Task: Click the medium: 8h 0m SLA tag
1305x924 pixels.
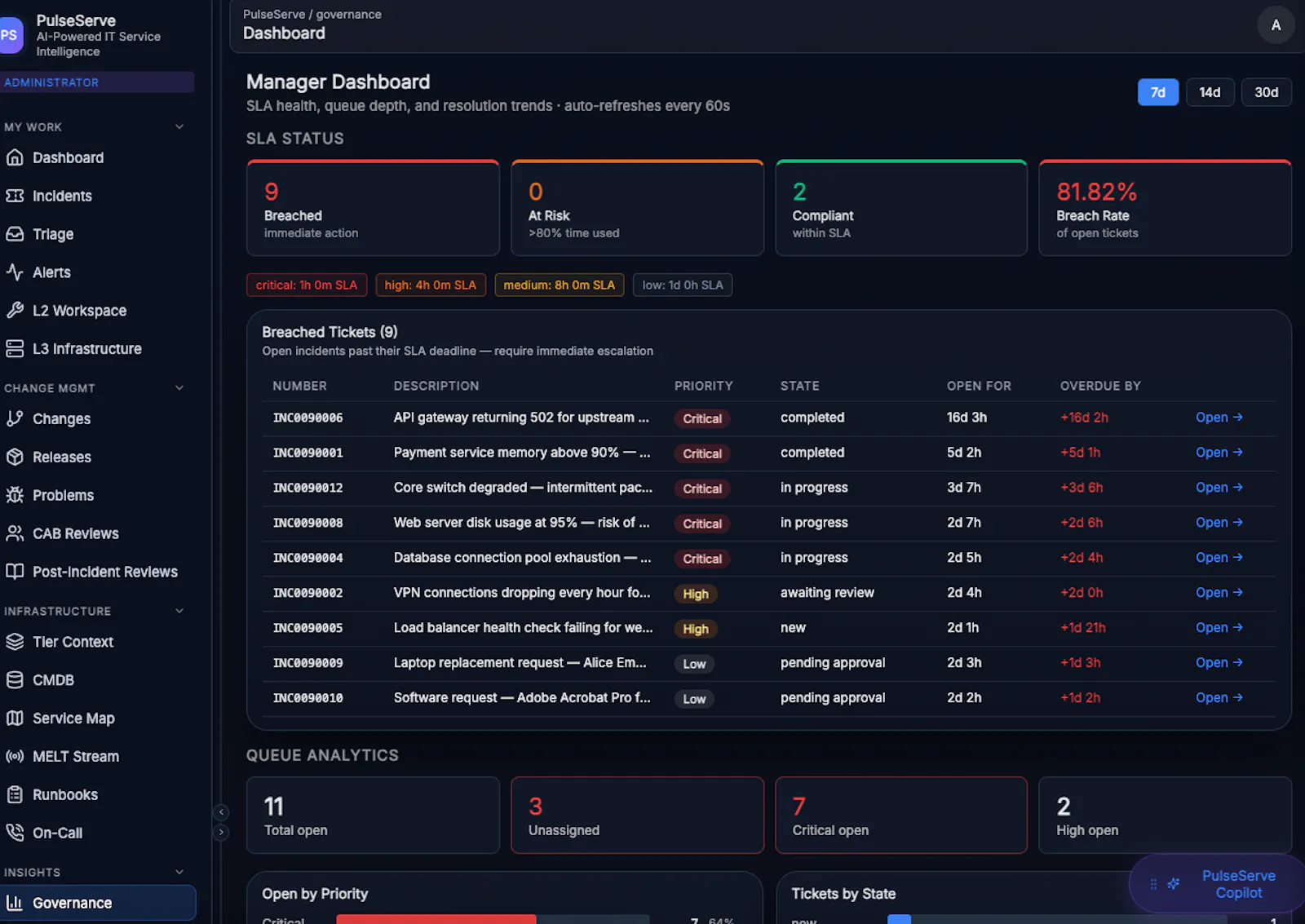Action: coord(560,285)
